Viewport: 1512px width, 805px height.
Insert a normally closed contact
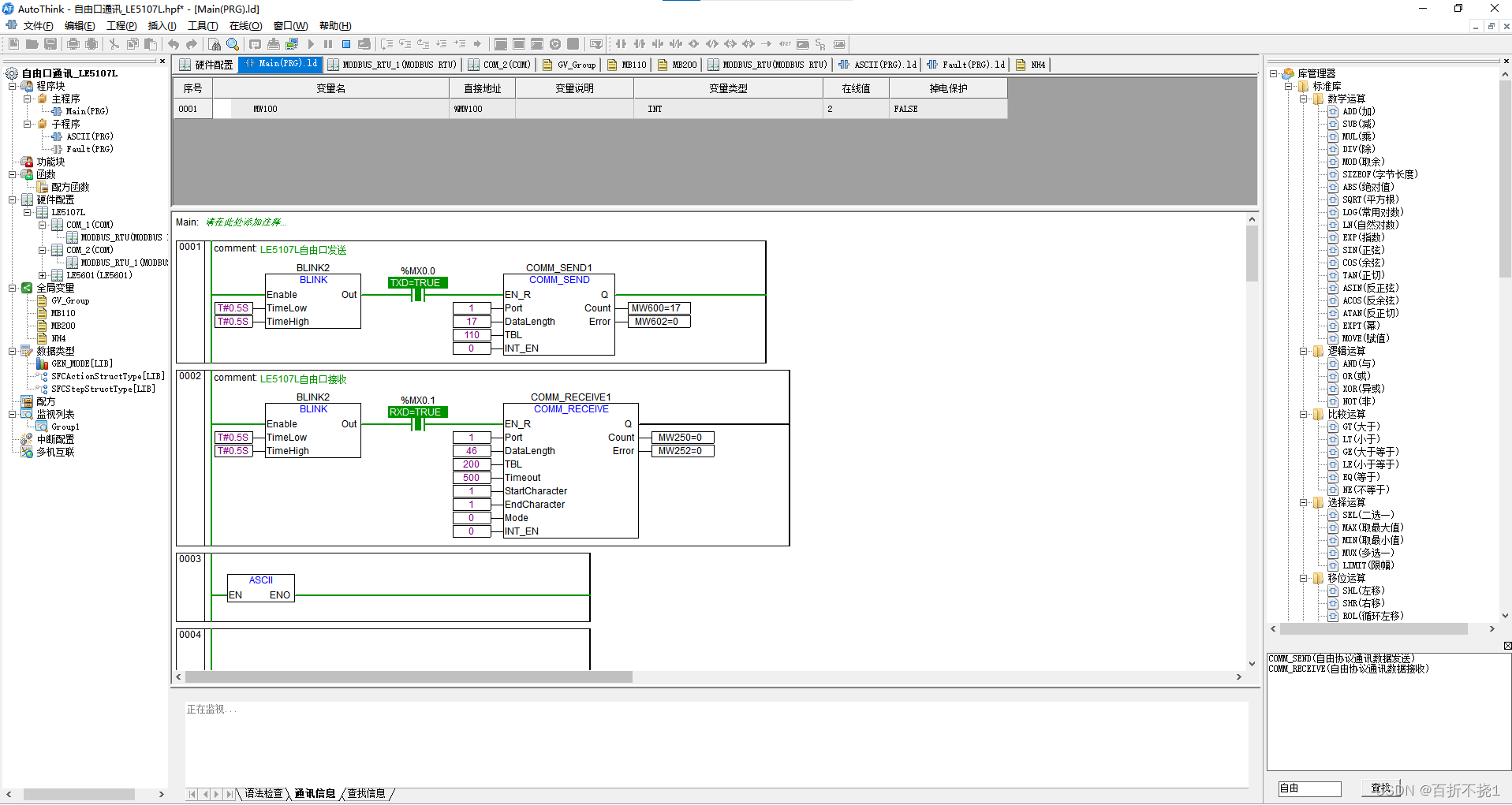tap(640, 44)
